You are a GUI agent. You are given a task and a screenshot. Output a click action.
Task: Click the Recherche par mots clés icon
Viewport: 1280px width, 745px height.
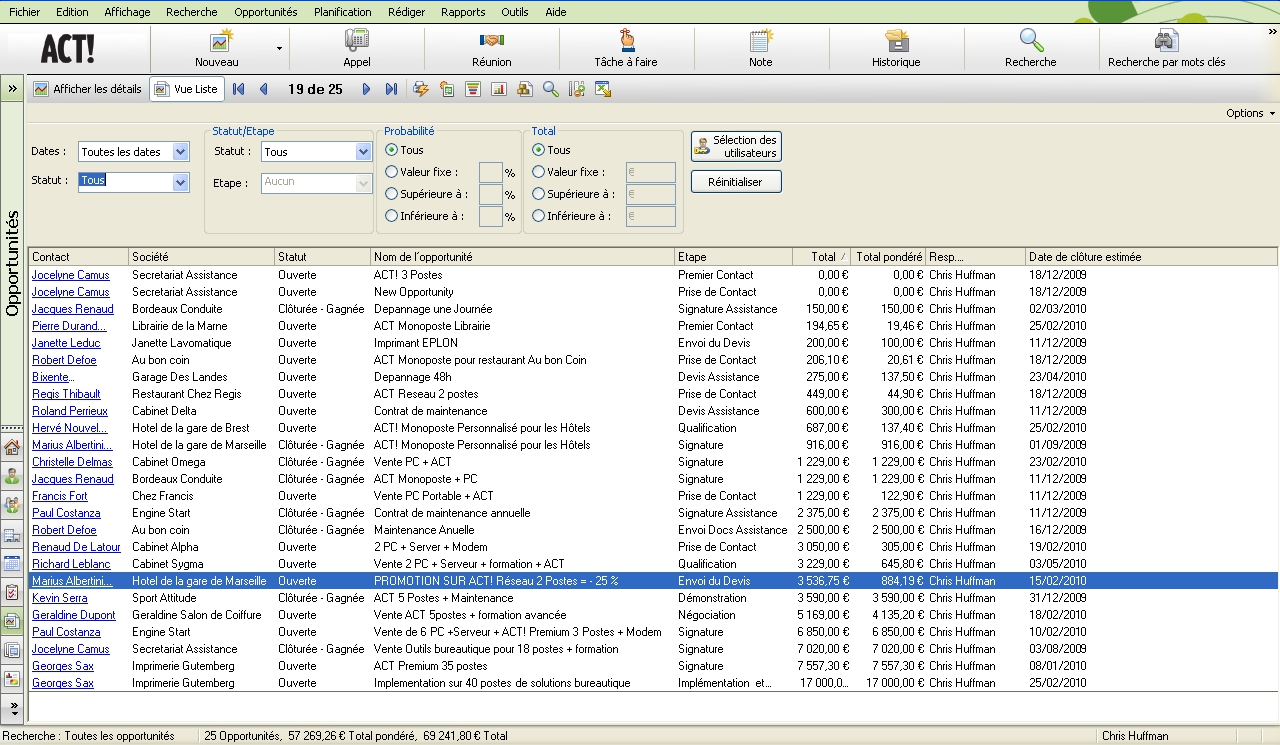tap(1166, 41)
